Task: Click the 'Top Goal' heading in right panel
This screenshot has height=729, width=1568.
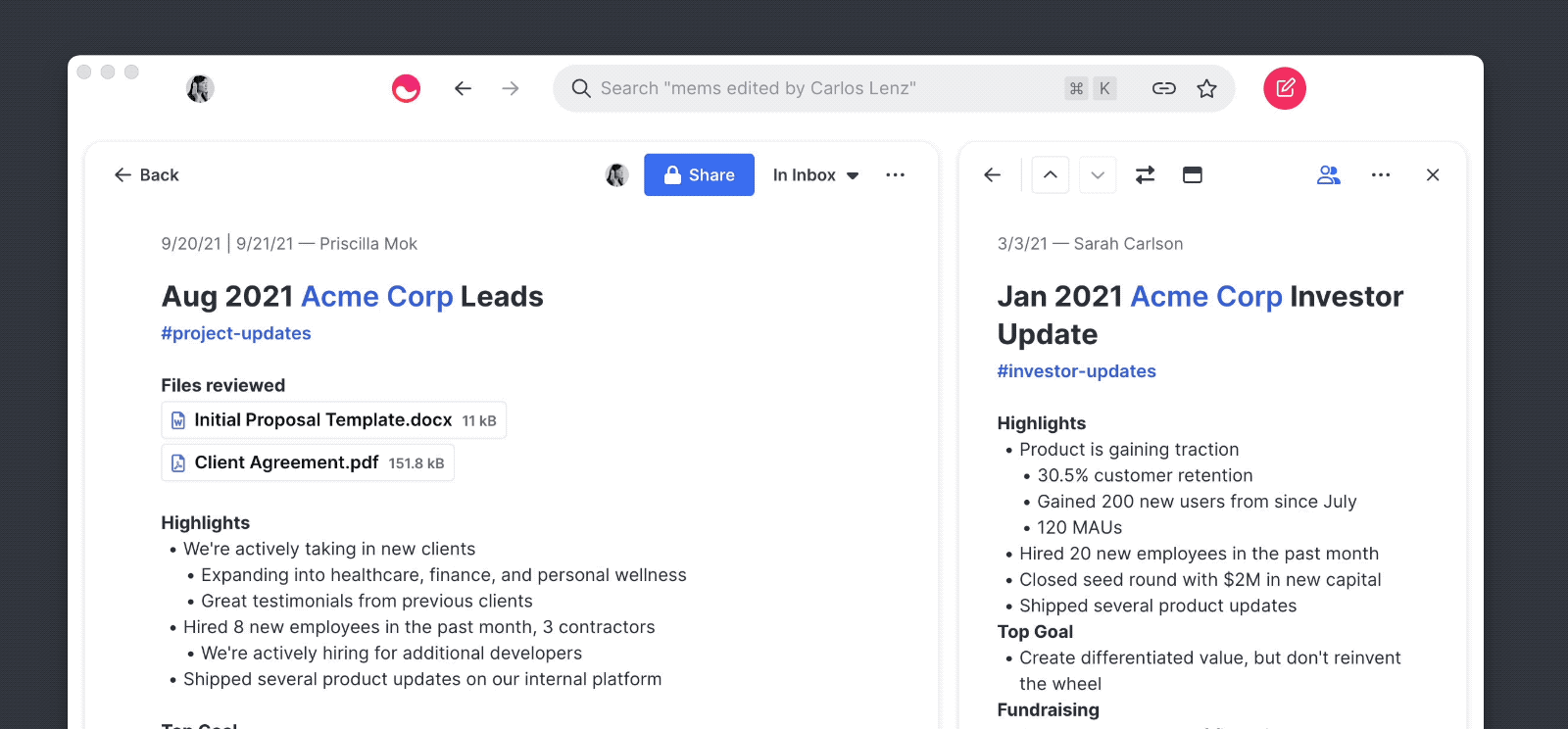Action: point(1035,632)
